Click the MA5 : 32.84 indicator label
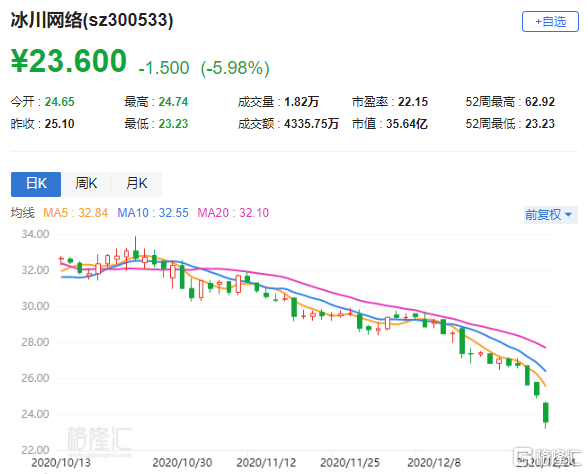 tap(75, 213)
